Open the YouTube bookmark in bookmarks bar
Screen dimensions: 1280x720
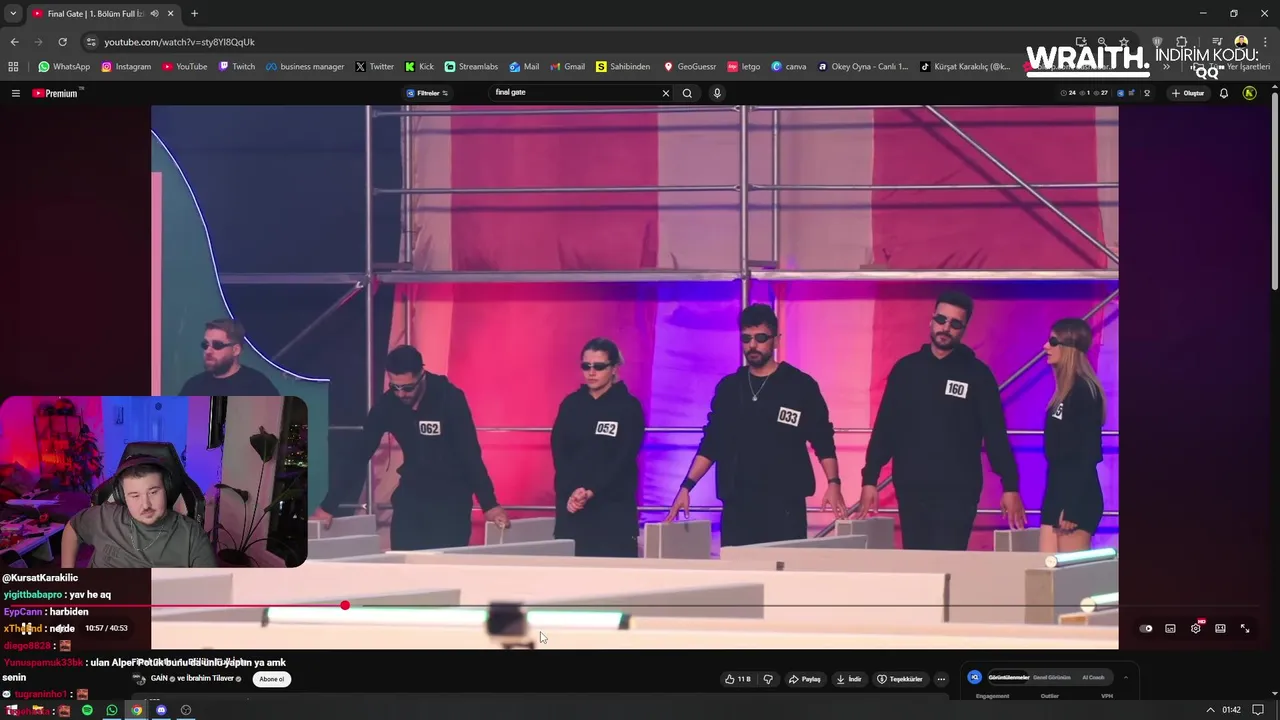tap(184, 67)
